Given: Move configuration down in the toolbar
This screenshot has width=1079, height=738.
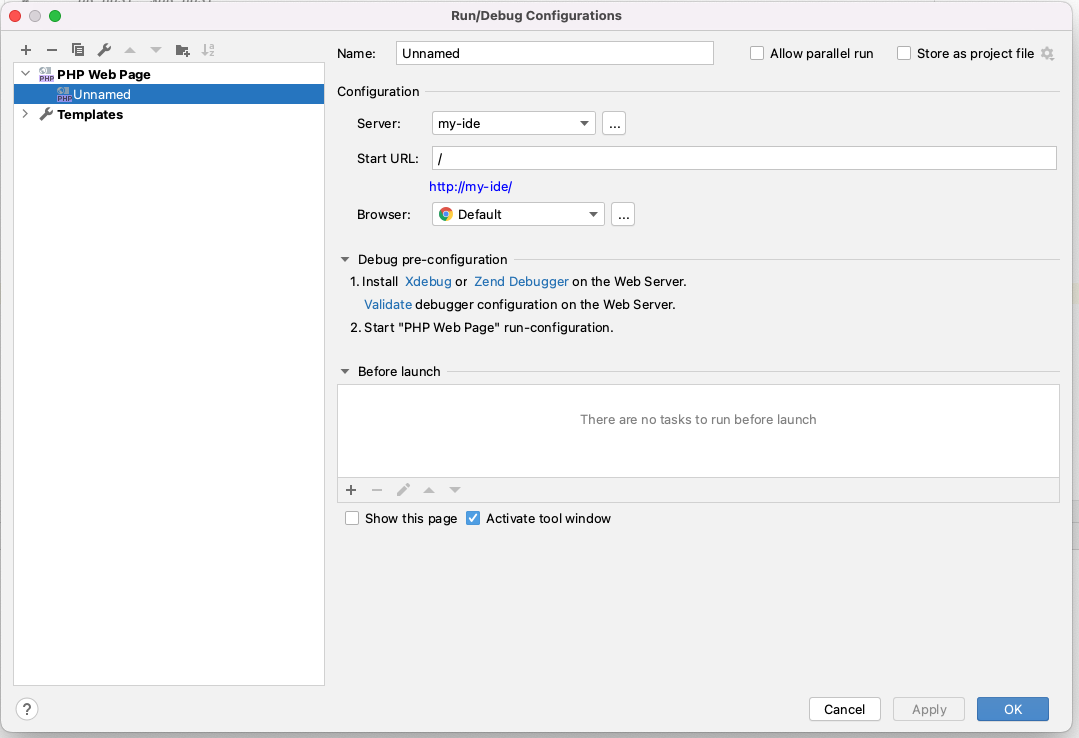Looking at the screenshot, I should 156,50.
